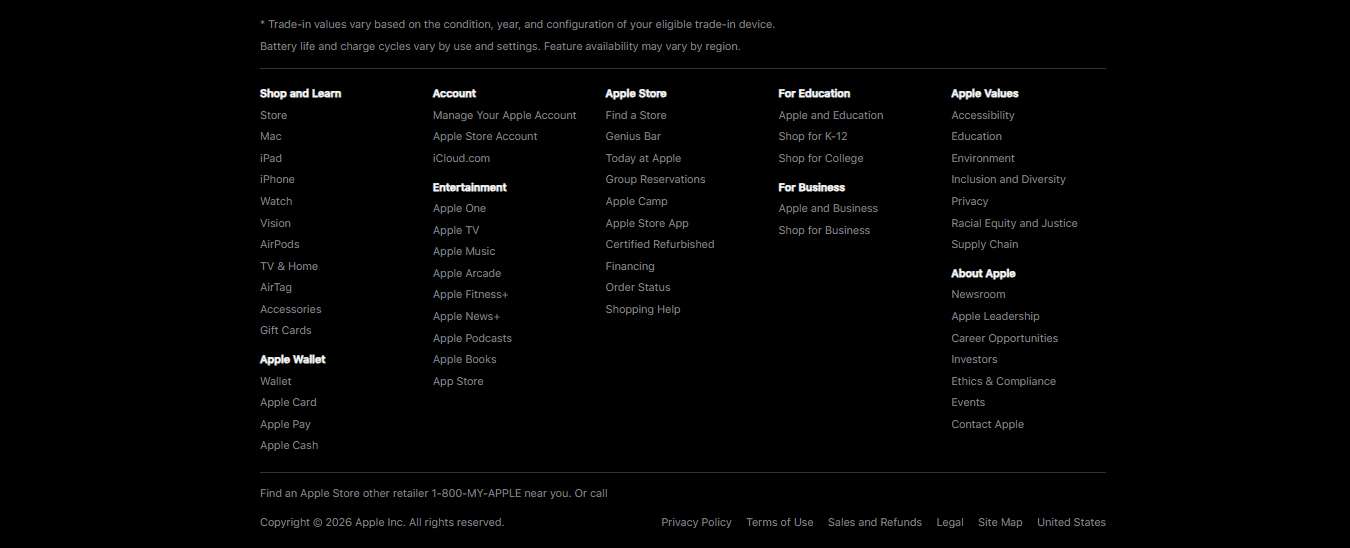
Task: Visit the Site Map link
Action: [999, 522]
